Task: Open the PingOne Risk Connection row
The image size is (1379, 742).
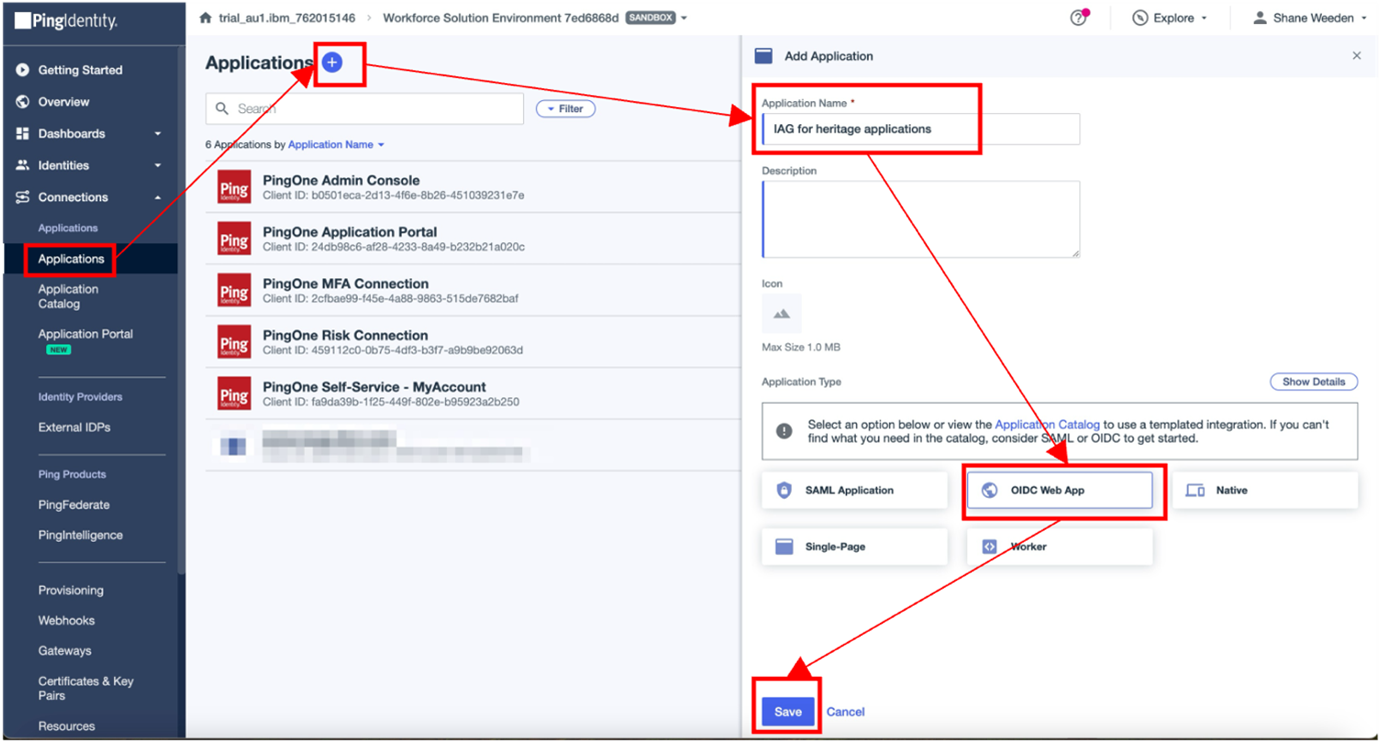Action: point(472,342)
